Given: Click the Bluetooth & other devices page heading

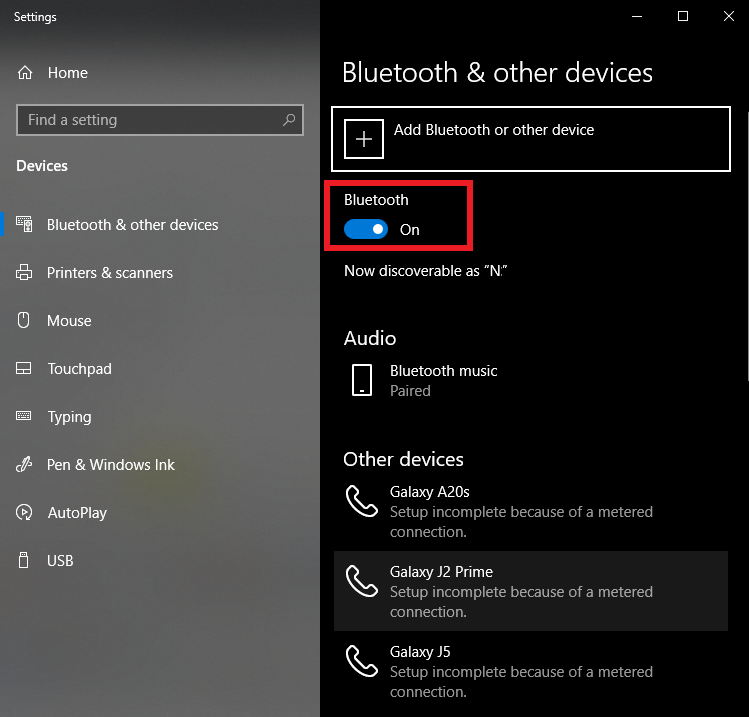Looking at the screenshot, I should pyautogui.click(x=497, y=73).
